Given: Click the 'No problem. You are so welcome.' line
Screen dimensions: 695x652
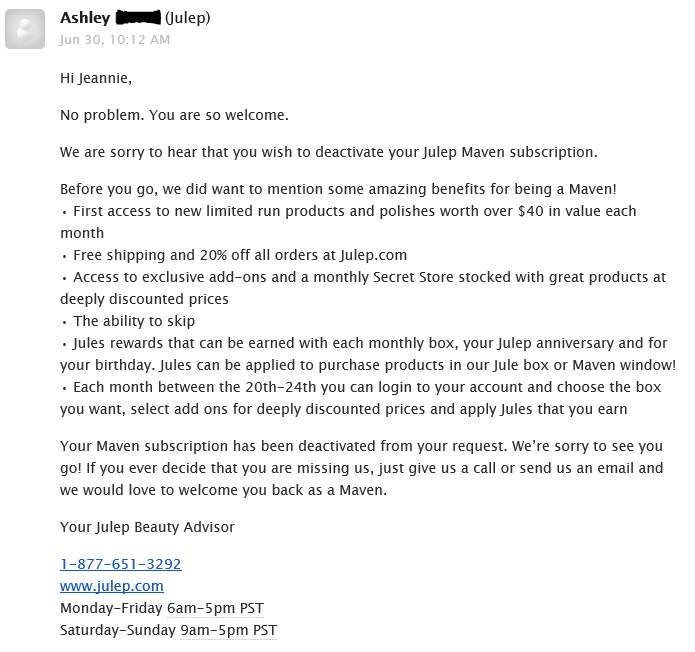Looking at the screenshot, I should 174,115.
